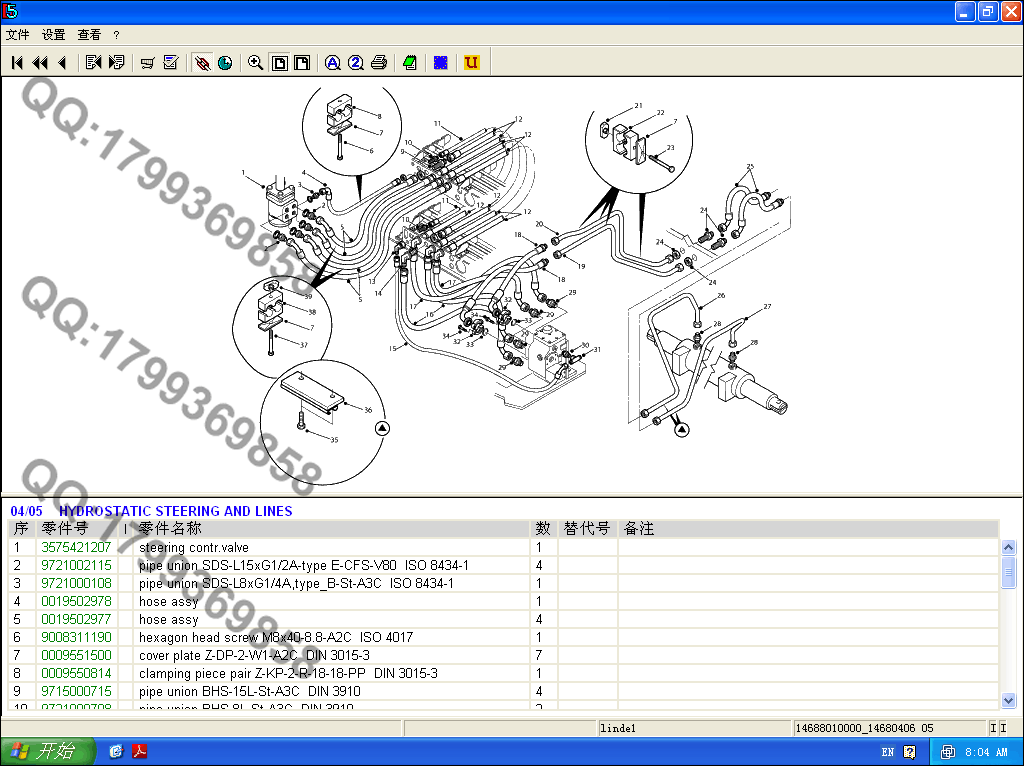
Task: Click the blue square selection icon
Action: [x=440, y=63]
